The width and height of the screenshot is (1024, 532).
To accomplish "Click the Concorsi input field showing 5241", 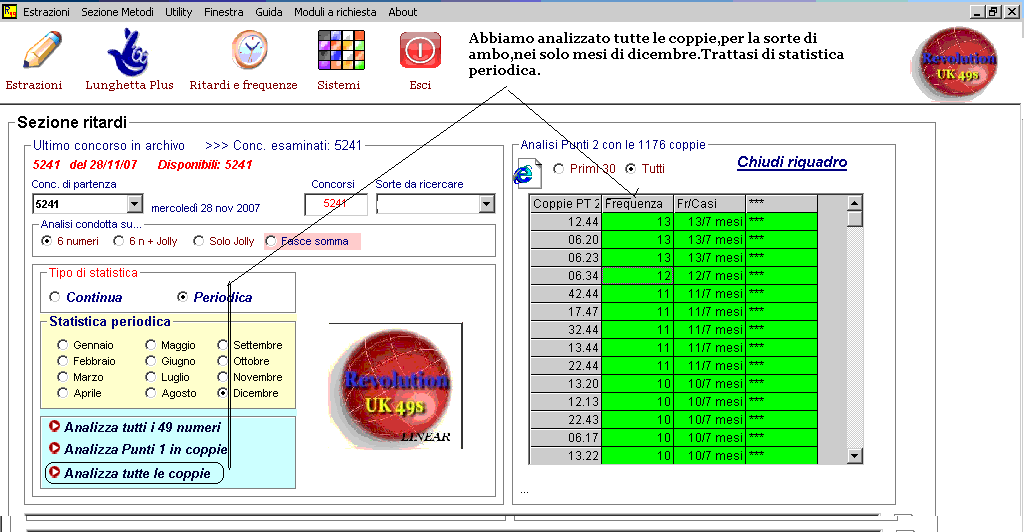I will tap(336, 204).
